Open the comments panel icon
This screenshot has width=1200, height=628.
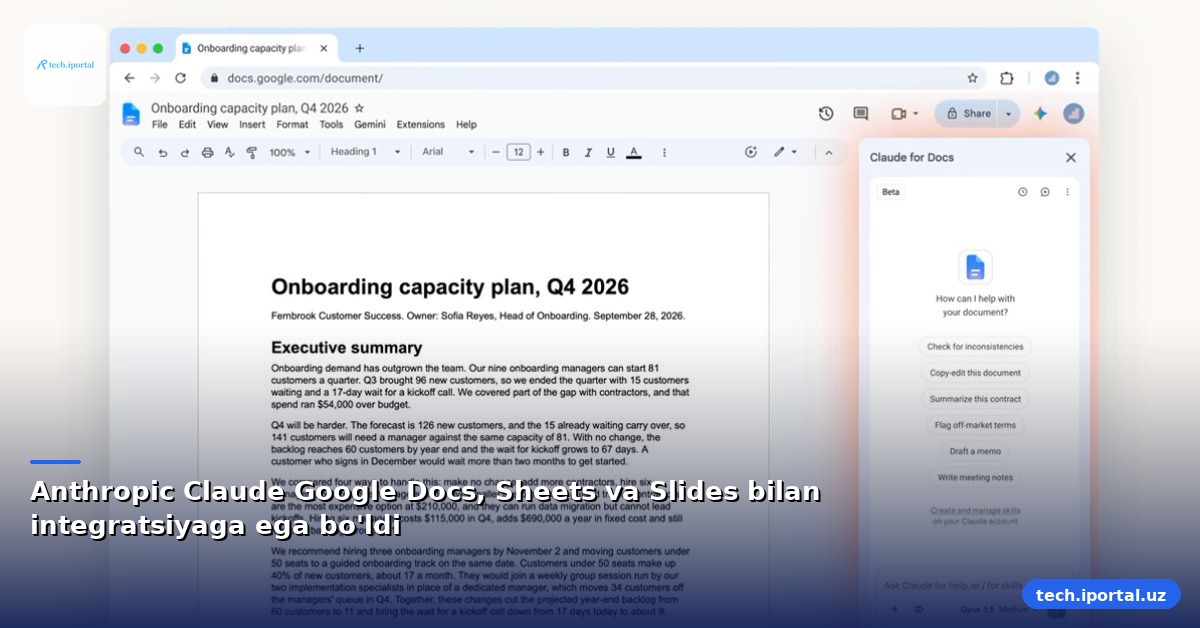click(861, 114)
